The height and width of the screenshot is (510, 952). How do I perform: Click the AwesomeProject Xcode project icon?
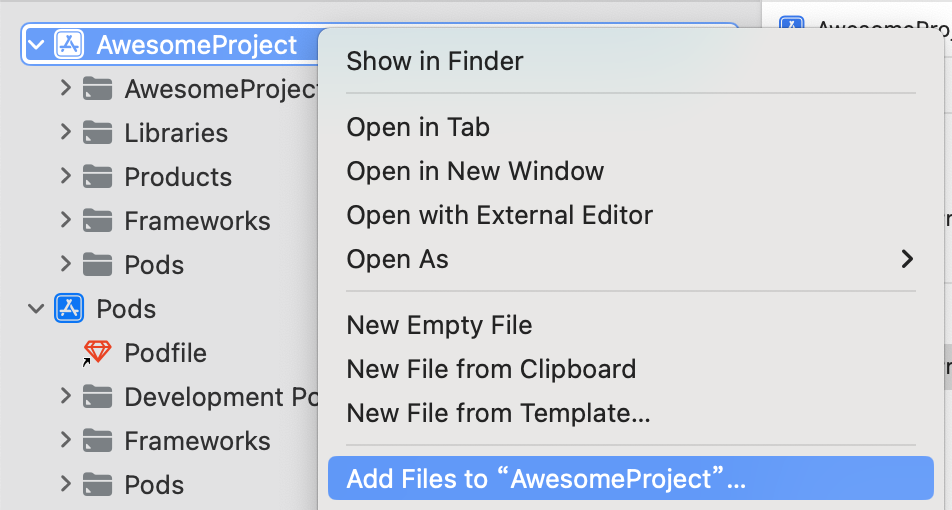pyautogui.click(x=69, y=45)
